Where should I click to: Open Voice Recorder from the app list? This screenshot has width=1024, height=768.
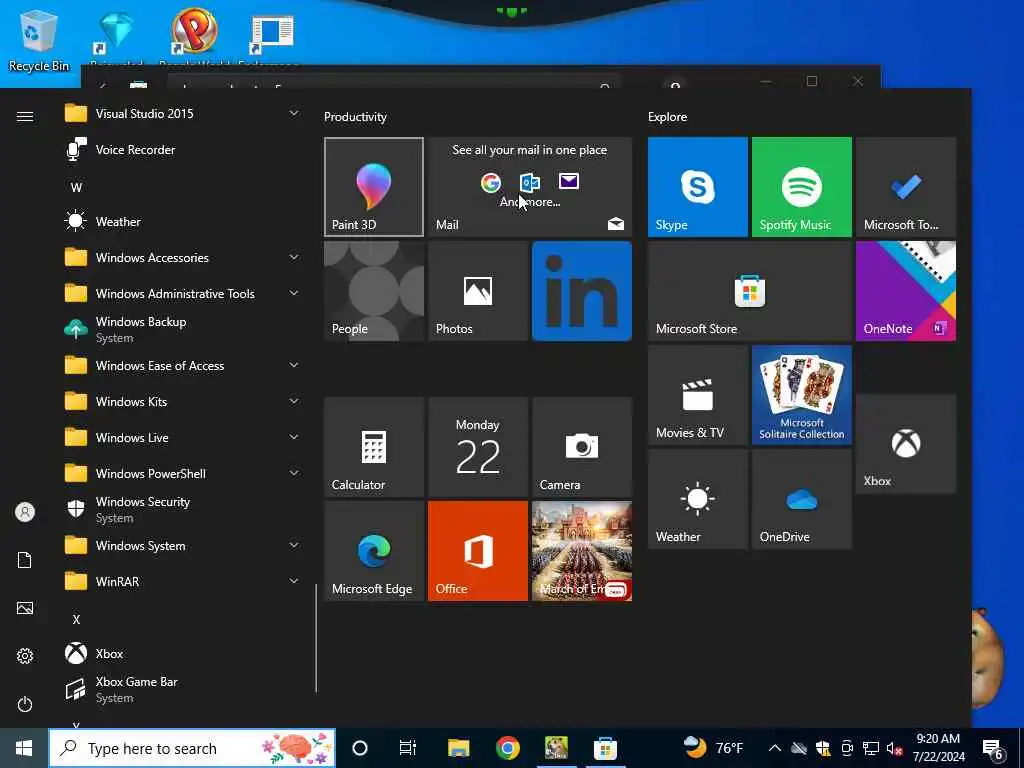(183, 150)
